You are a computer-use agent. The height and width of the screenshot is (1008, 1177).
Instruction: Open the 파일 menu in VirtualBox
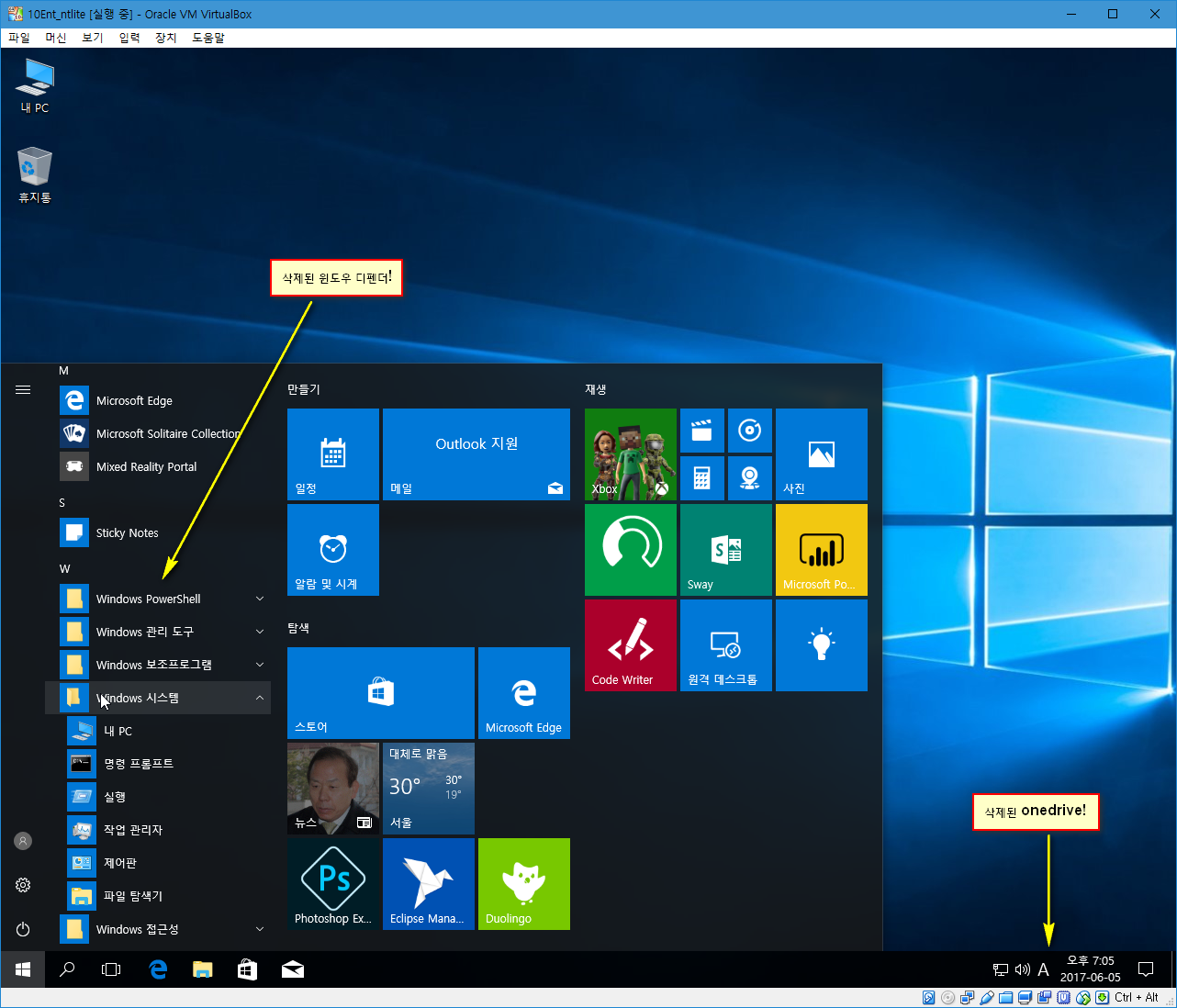(x=19, y=38)
